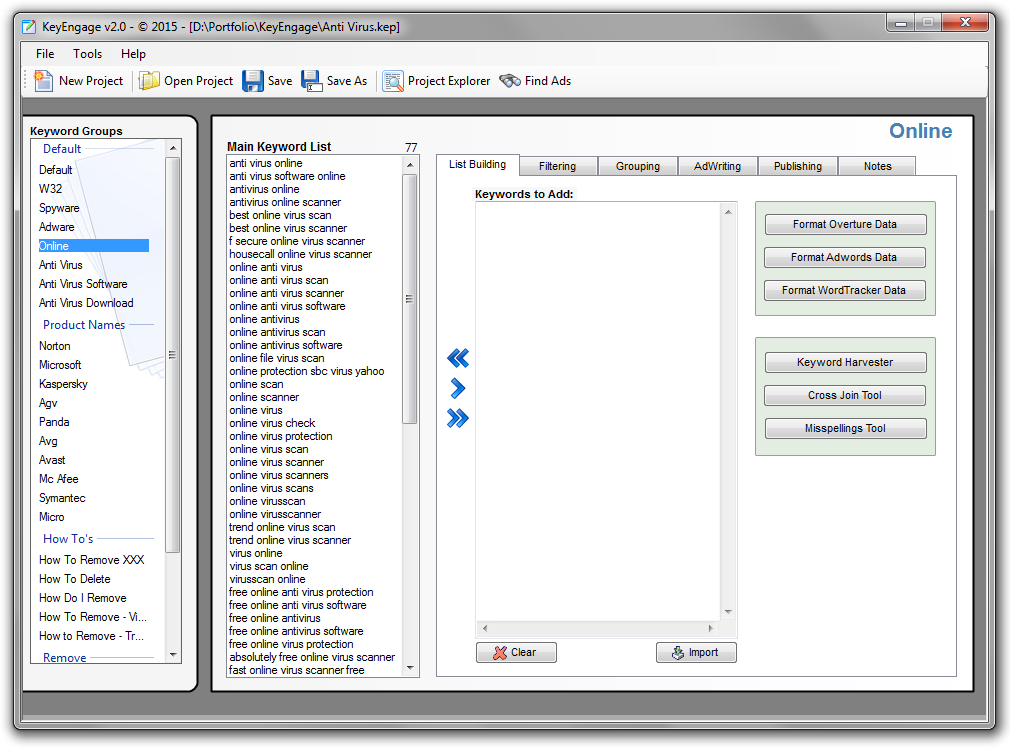
Task: Click the Save floppy disk icon
Action: (253, 81)
